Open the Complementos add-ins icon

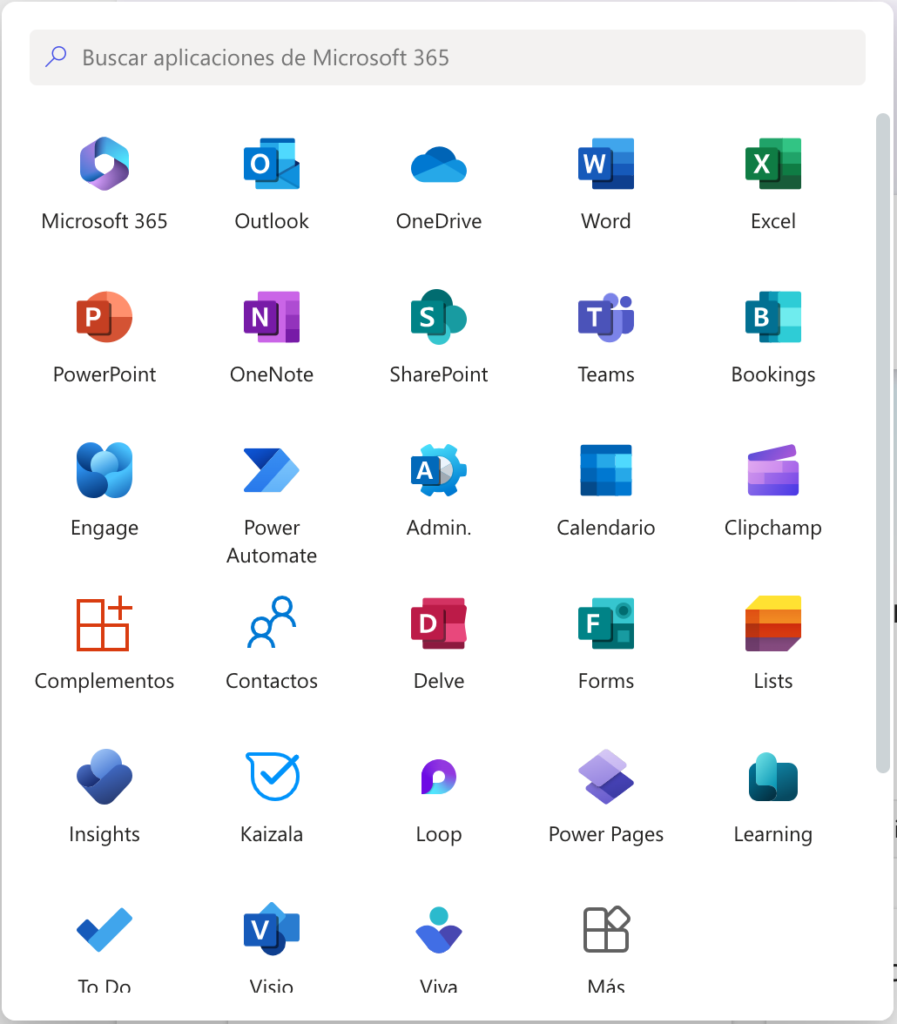coord(104,624)
